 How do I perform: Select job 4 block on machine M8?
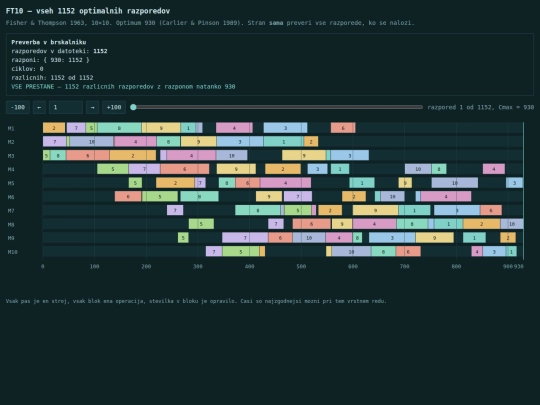click(x=374, y=224)
